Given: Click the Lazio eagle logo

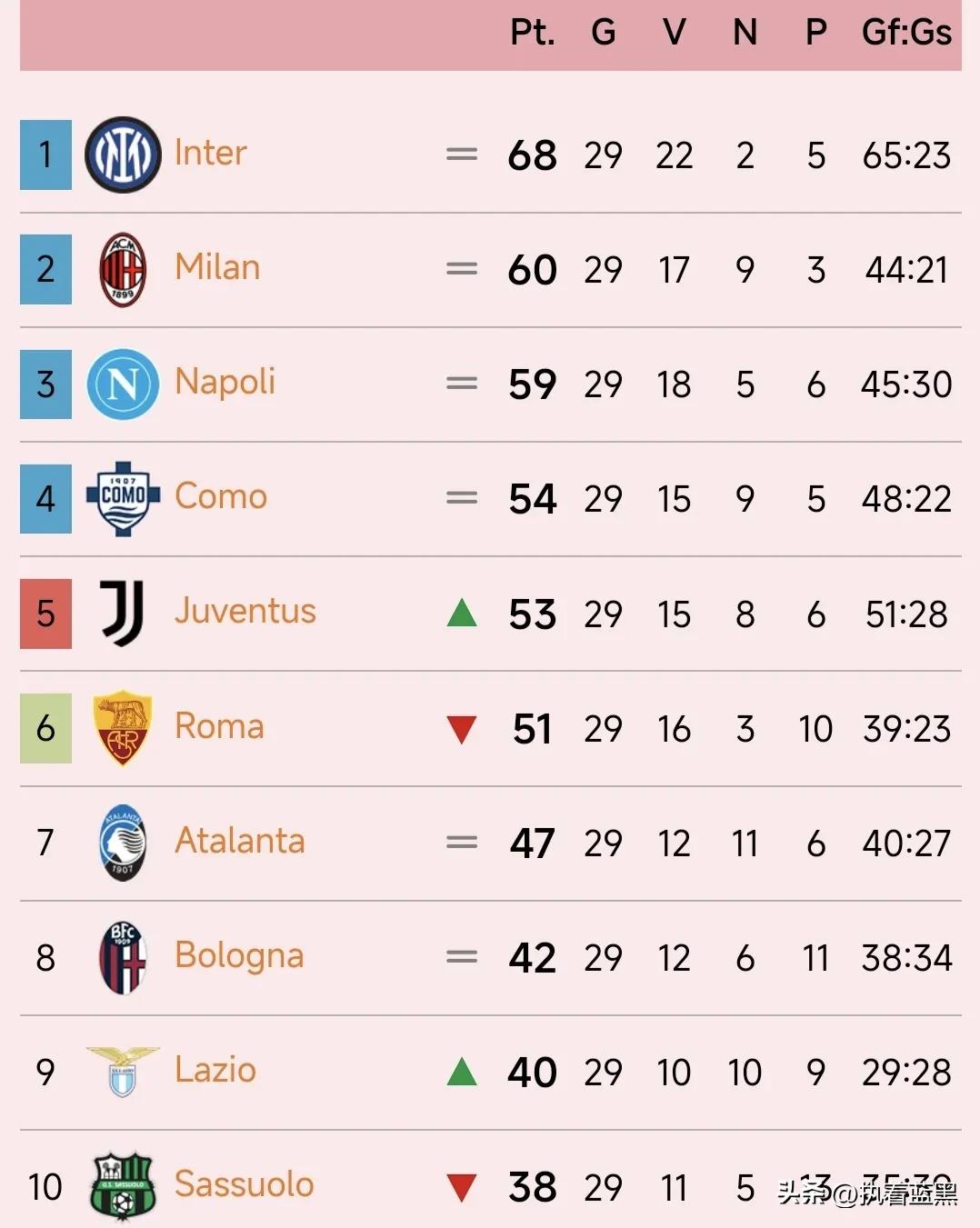Looking at the screenshot, I should click(123, 1072).
